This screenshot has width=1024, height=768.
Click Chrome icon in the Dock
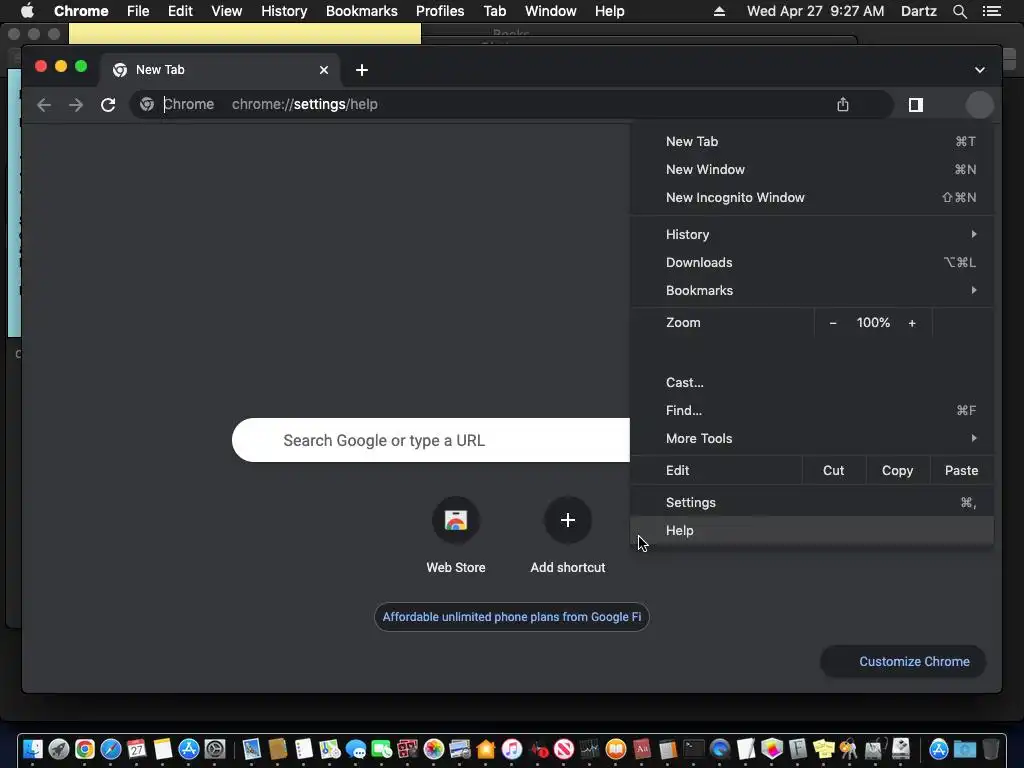point(84,749)
